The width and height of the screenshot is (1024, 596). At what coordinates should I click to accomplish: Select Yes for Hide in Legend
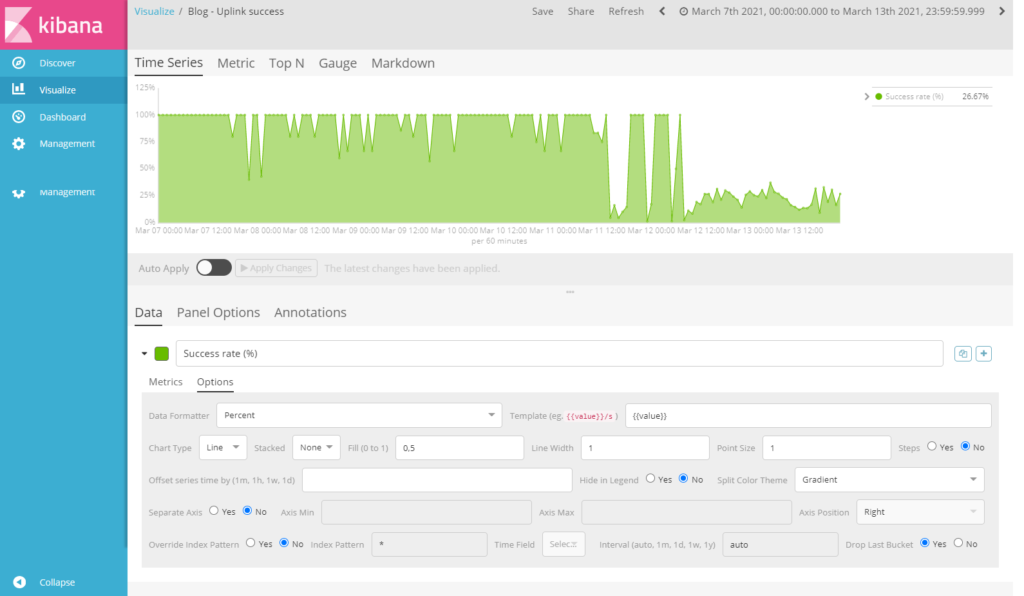pyautogui.click(x=650, y=478)
